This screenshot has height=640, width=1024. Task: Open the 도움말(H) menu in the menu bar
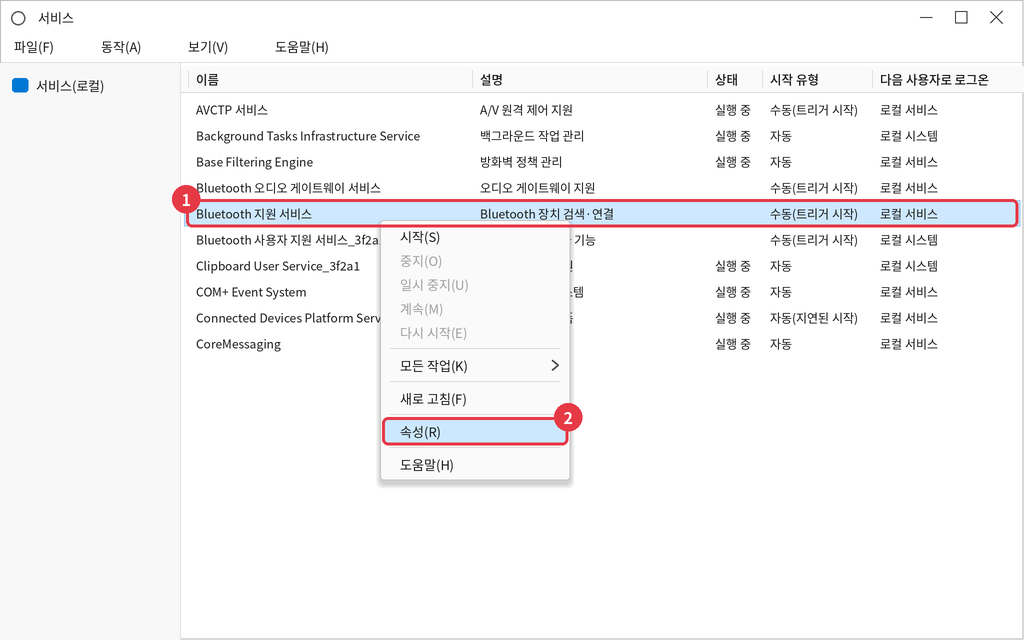tap(302, 47)
